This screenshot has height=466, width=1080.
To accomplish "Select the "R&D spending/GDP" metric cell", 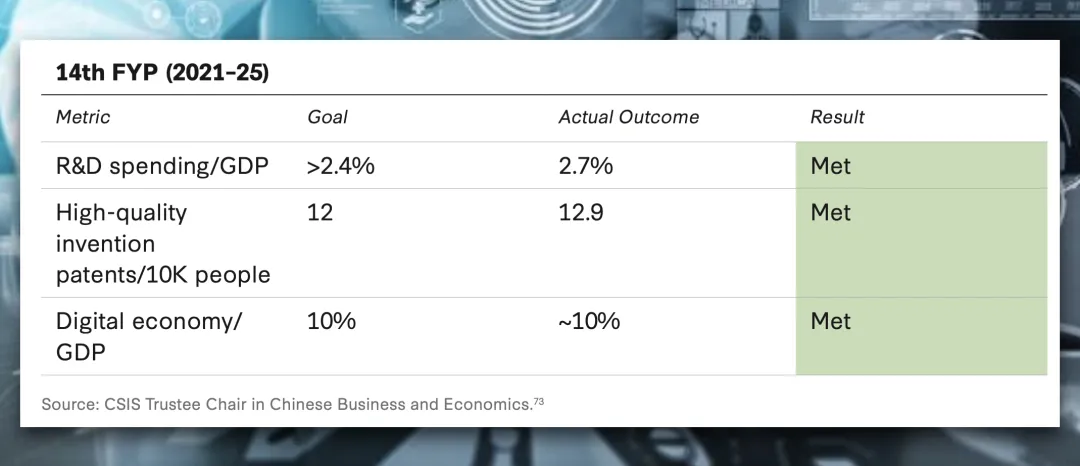I will [162, 166].
